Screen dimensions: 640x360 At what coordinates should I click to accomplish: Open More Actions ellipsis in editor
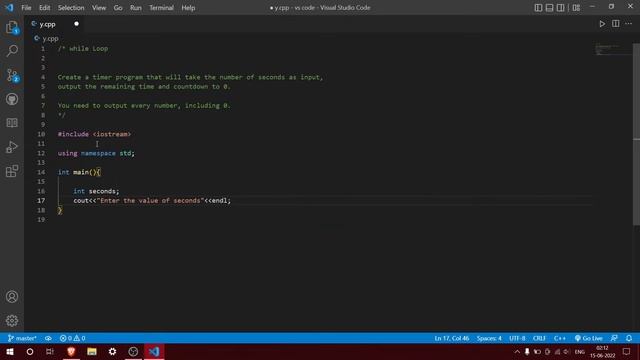(629, 24)
